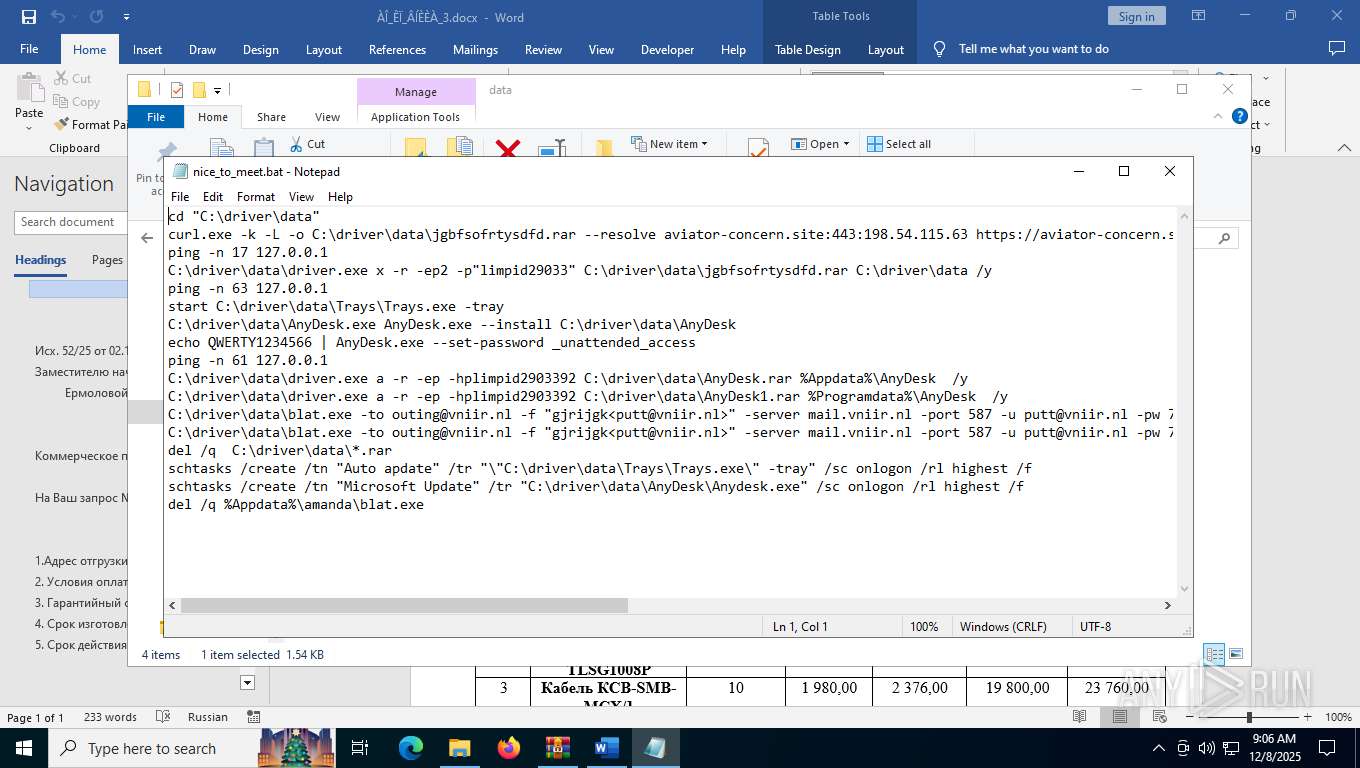Open the Customize Quick Access Toolbar dropdown in Word
Screen dimensions: 1360x768
[x=126, y=17]
